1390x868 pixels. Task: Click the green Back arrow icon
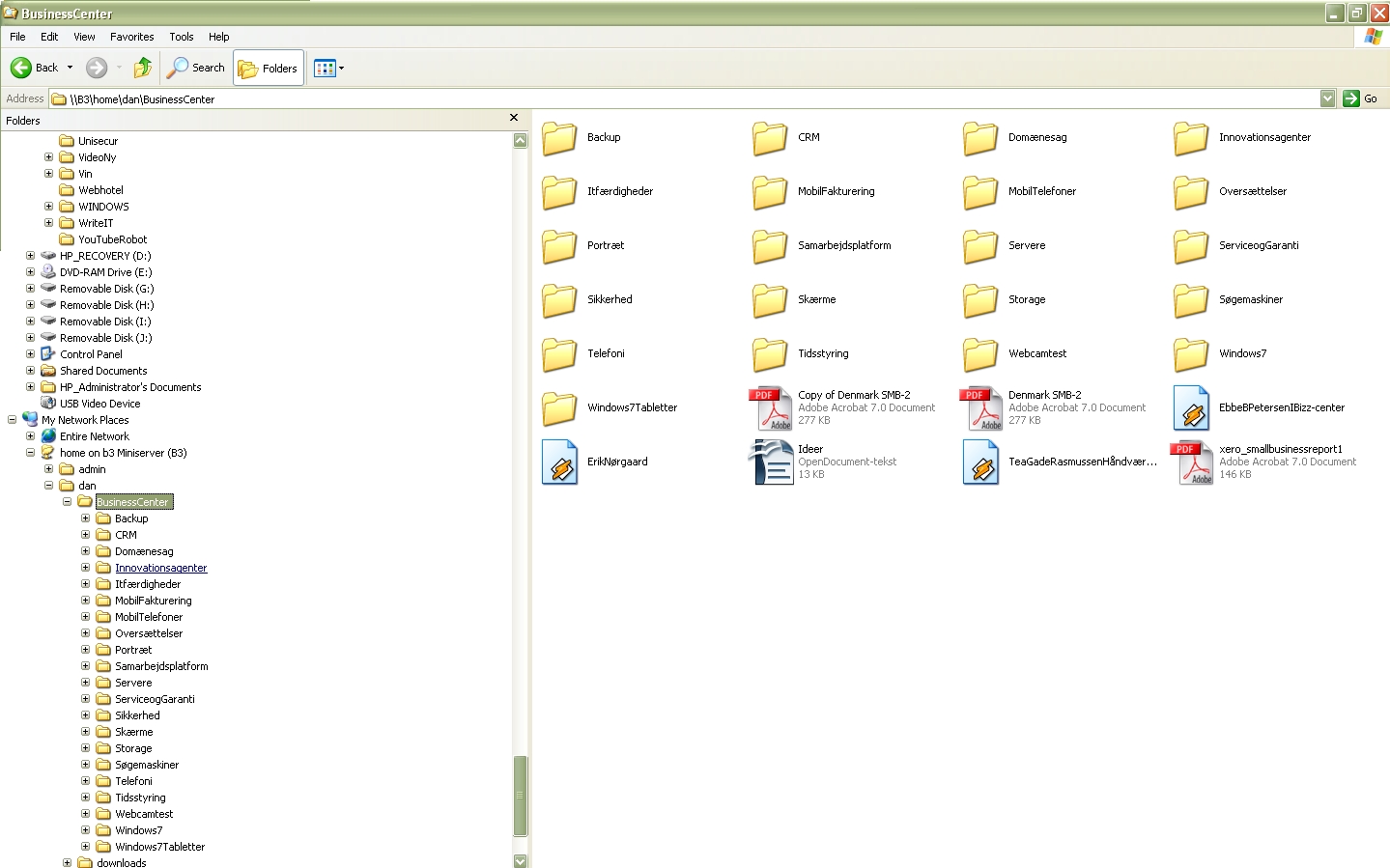(21, 68)
